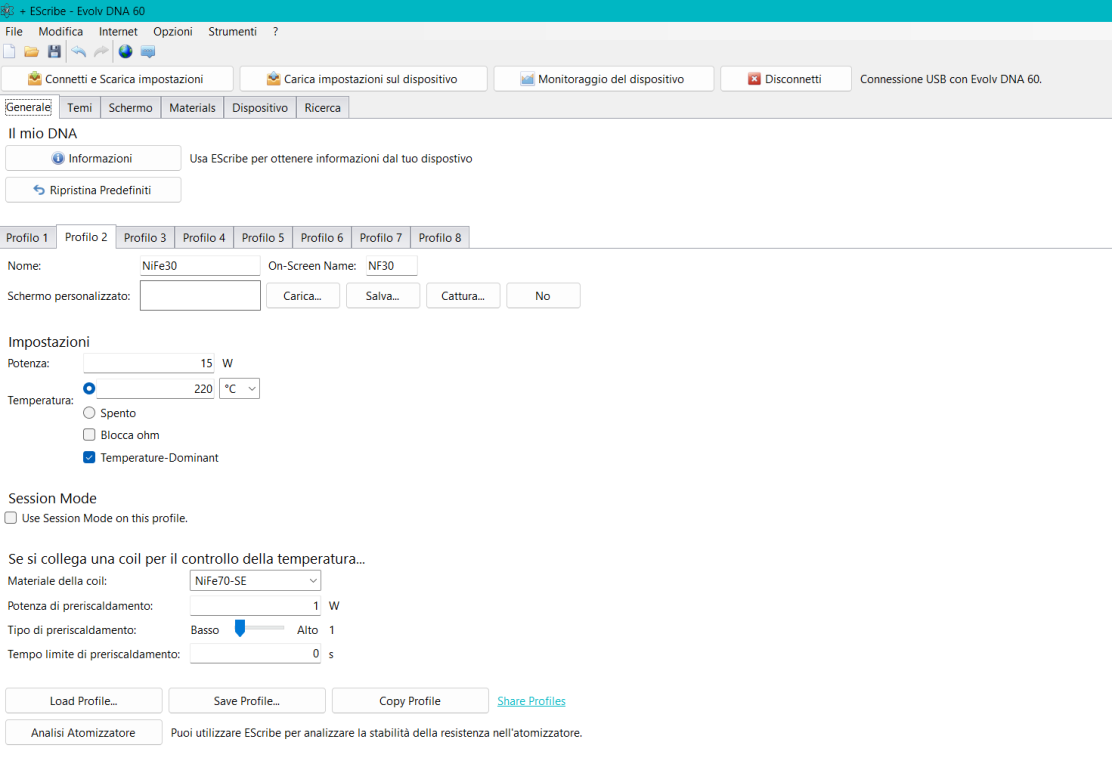The image size is (1112, 767).
Task: Switch to the Generale tab
Action: [x=28, y=107]
